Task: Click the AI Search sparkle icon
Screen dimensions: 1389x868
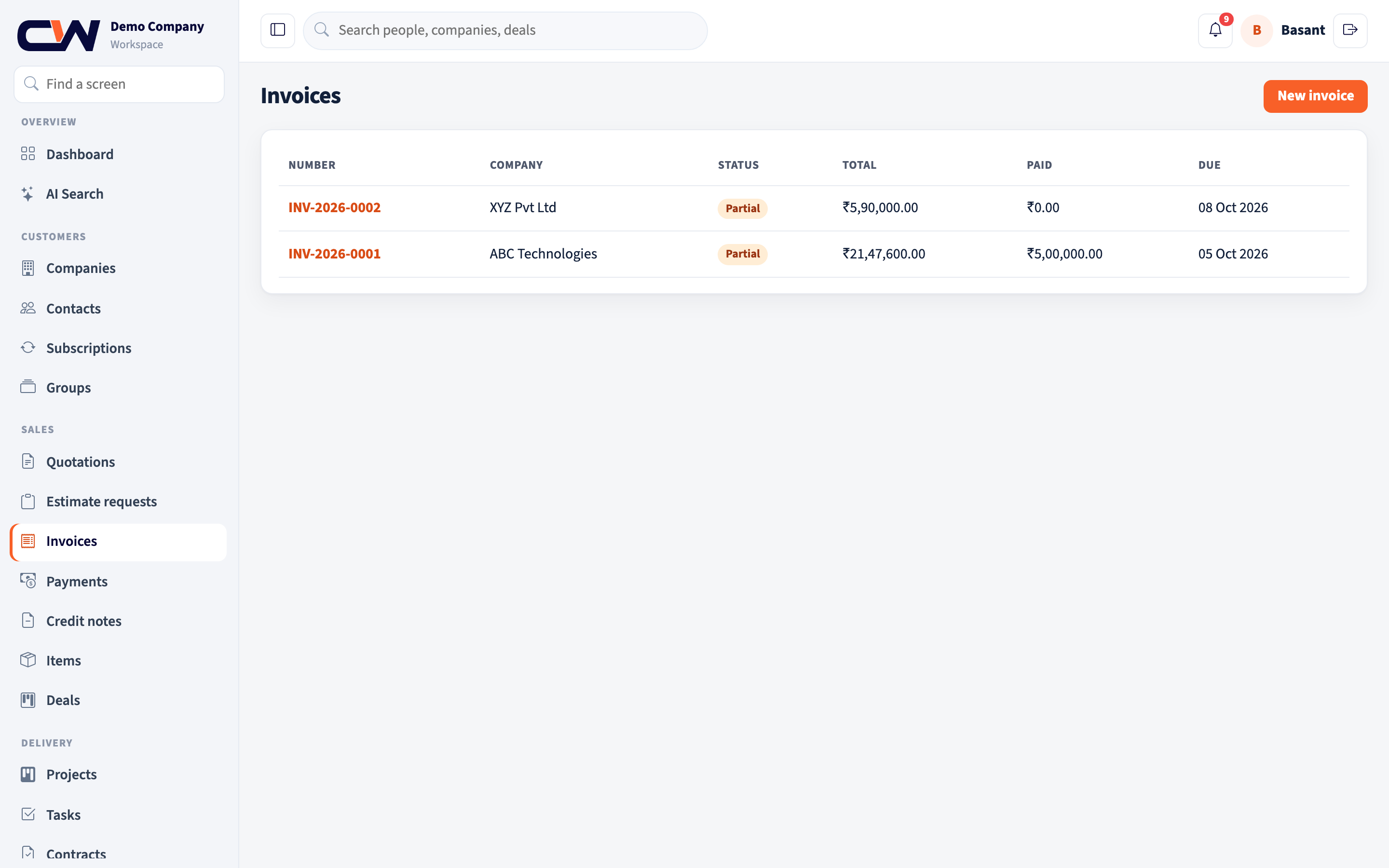Action: (28, 194)
